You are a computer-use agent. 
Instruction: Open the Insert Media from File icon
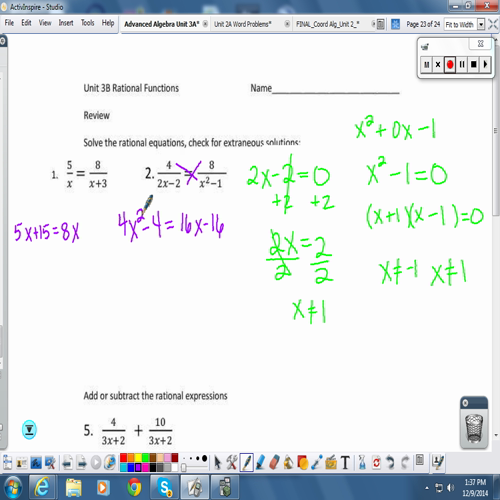click(331, 462)
